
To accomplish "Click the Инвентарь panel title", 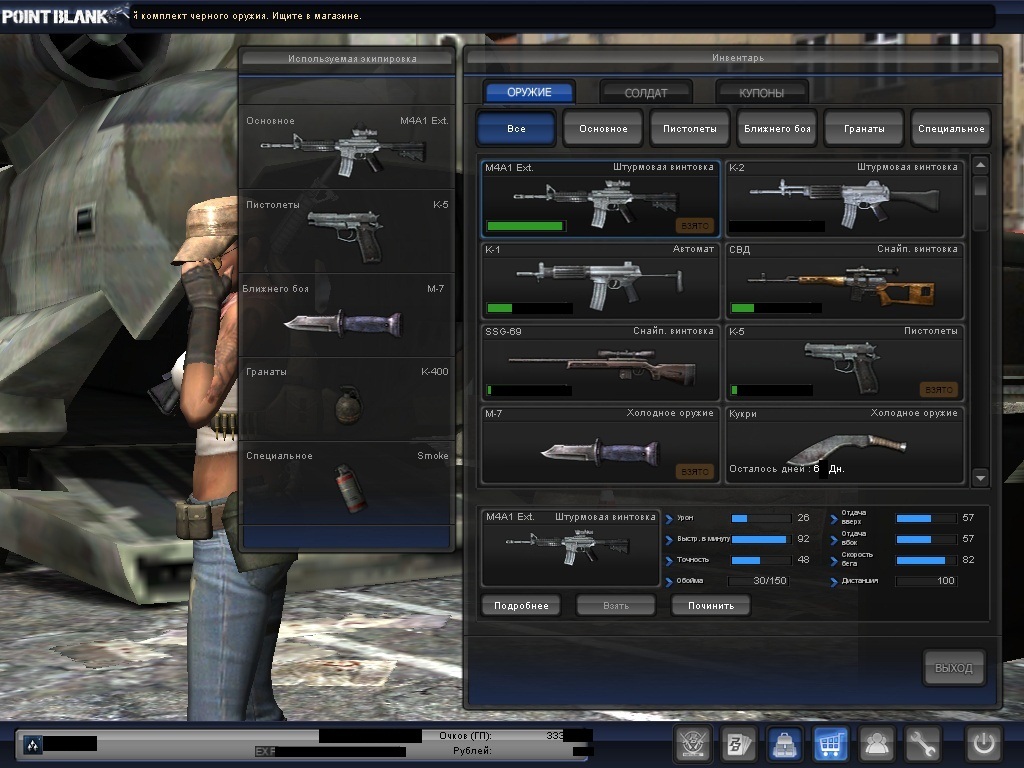I will click(738, 57).
